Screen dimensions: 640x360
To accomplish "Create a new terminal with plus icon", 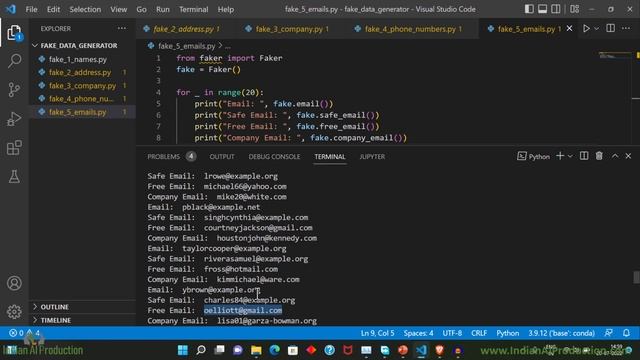I will click(560, 156).
